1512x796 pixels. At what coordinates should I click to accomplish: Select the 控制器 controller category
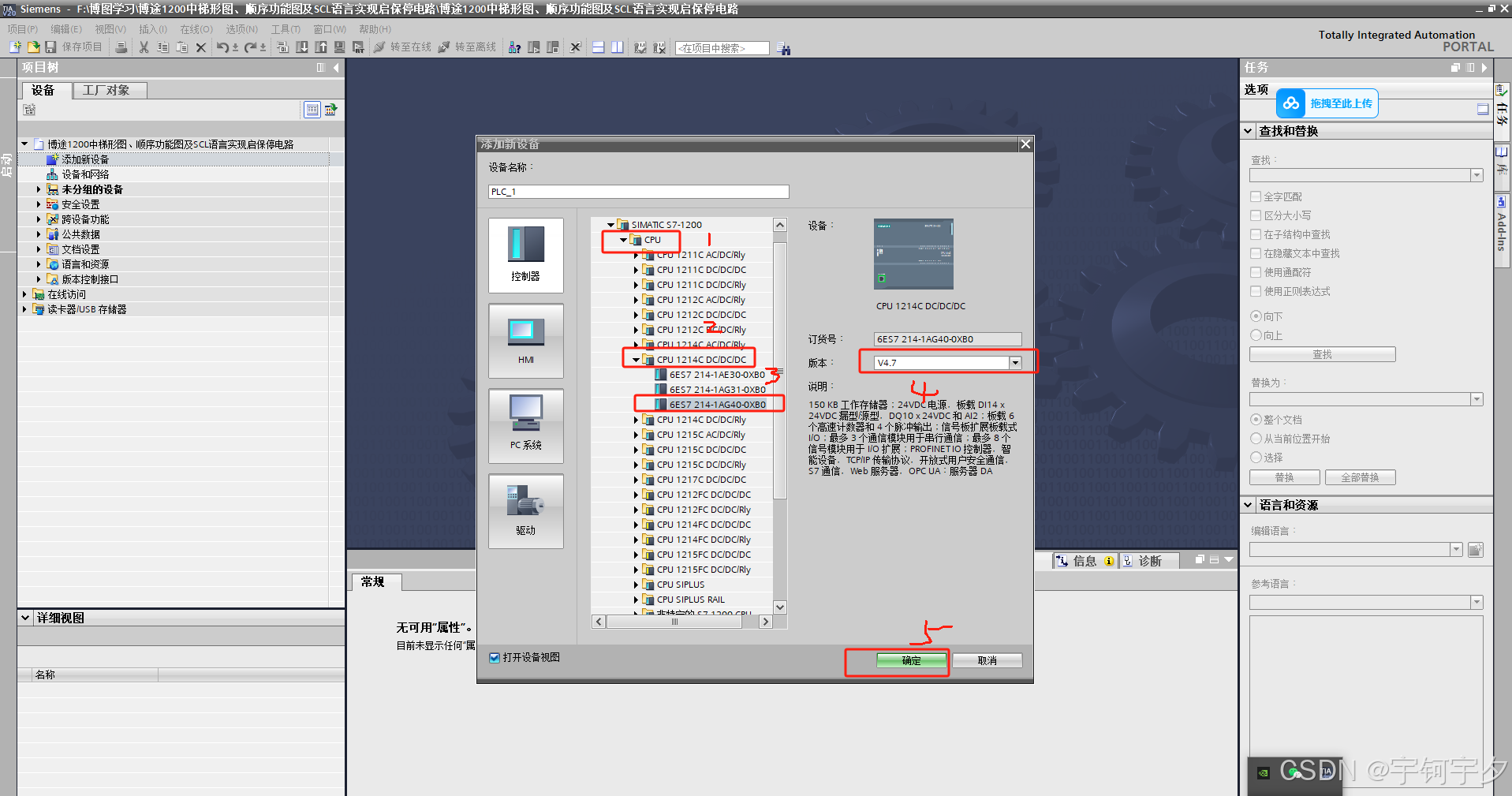click(526, 255)
